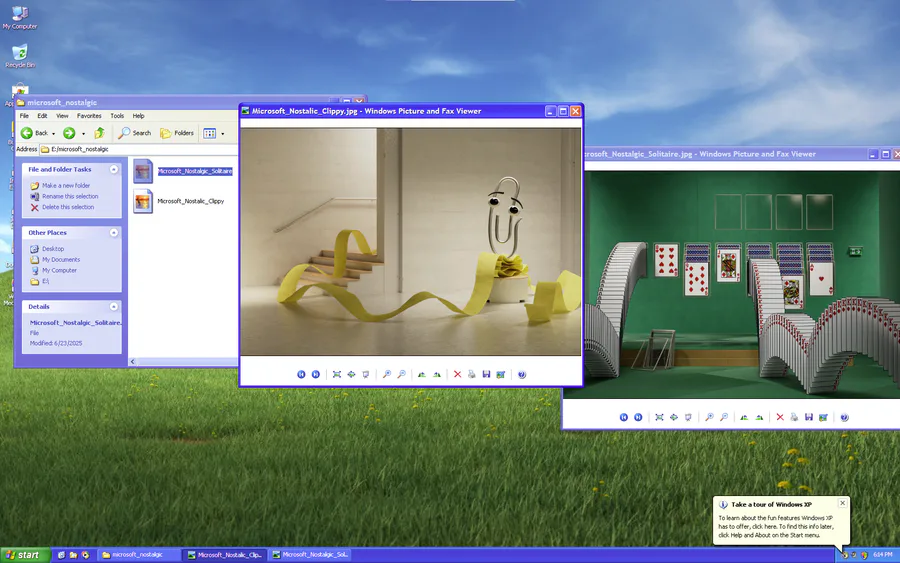This screenshot has width=900, height=563.
Task: Save a copy of Clippy image
Action: pos(486,374)
